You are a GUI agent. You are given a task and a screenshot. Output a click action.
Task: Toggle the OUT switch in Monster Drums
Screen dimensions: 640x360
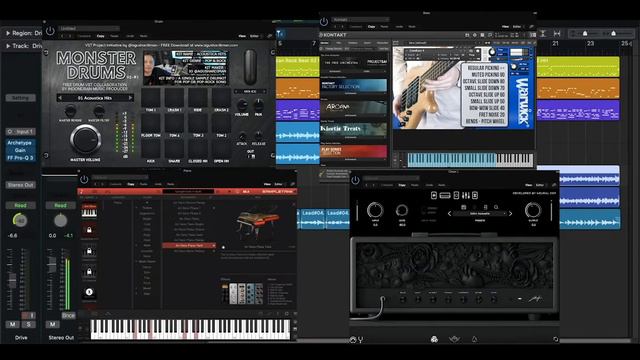(x=251, y=156)
